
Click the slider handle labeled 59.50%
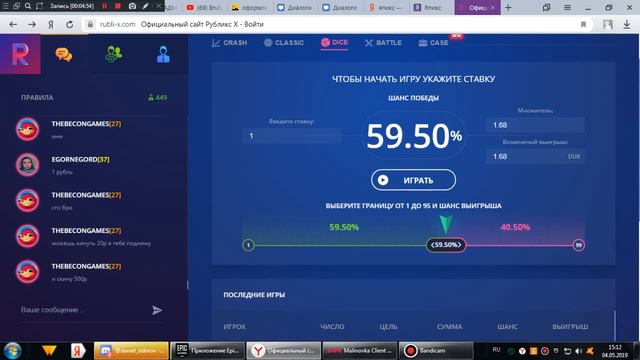pyautogui.click(x=446, y=245)
